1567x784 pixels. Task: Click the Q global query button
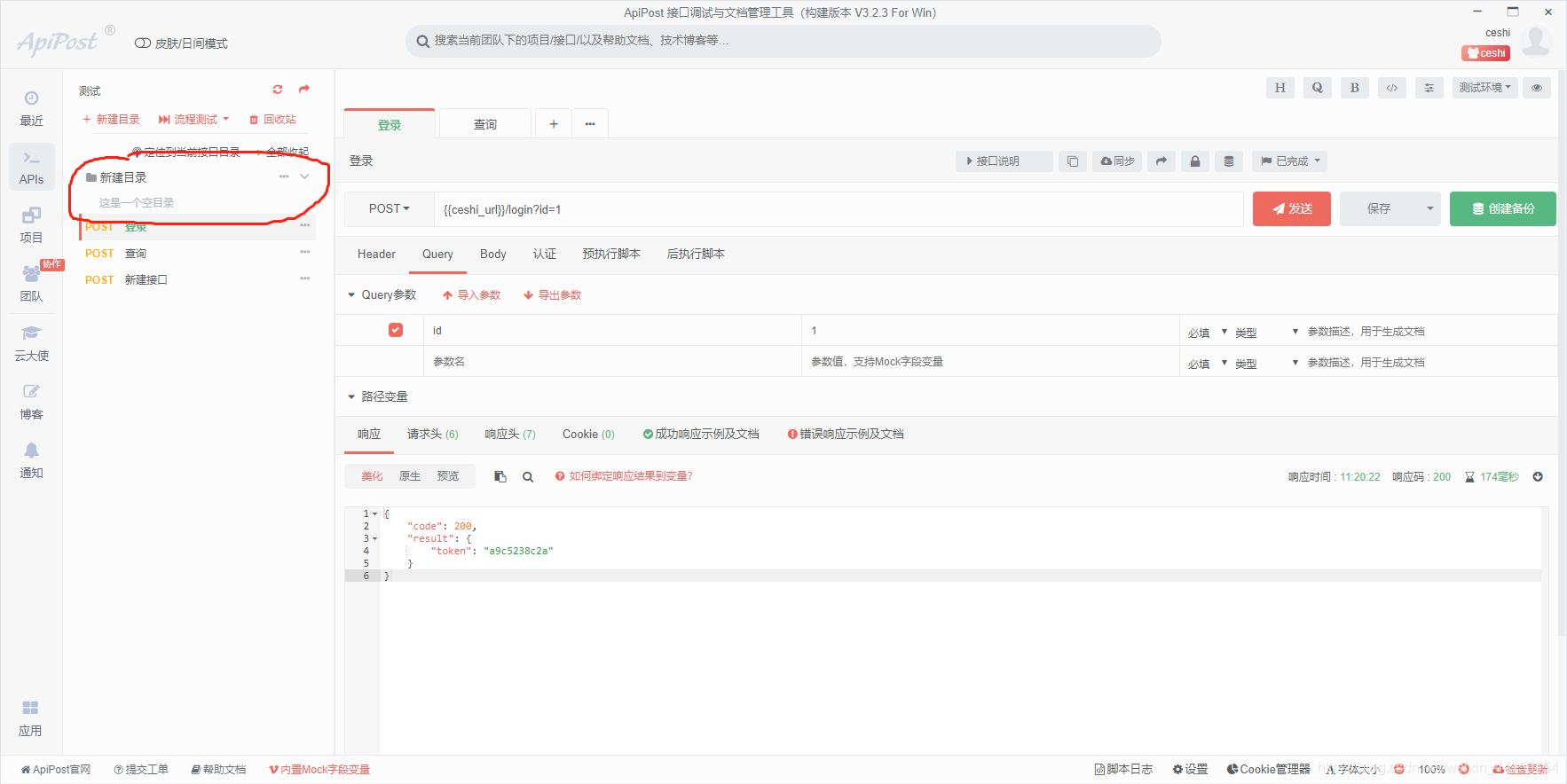[x=1317, y=88]
